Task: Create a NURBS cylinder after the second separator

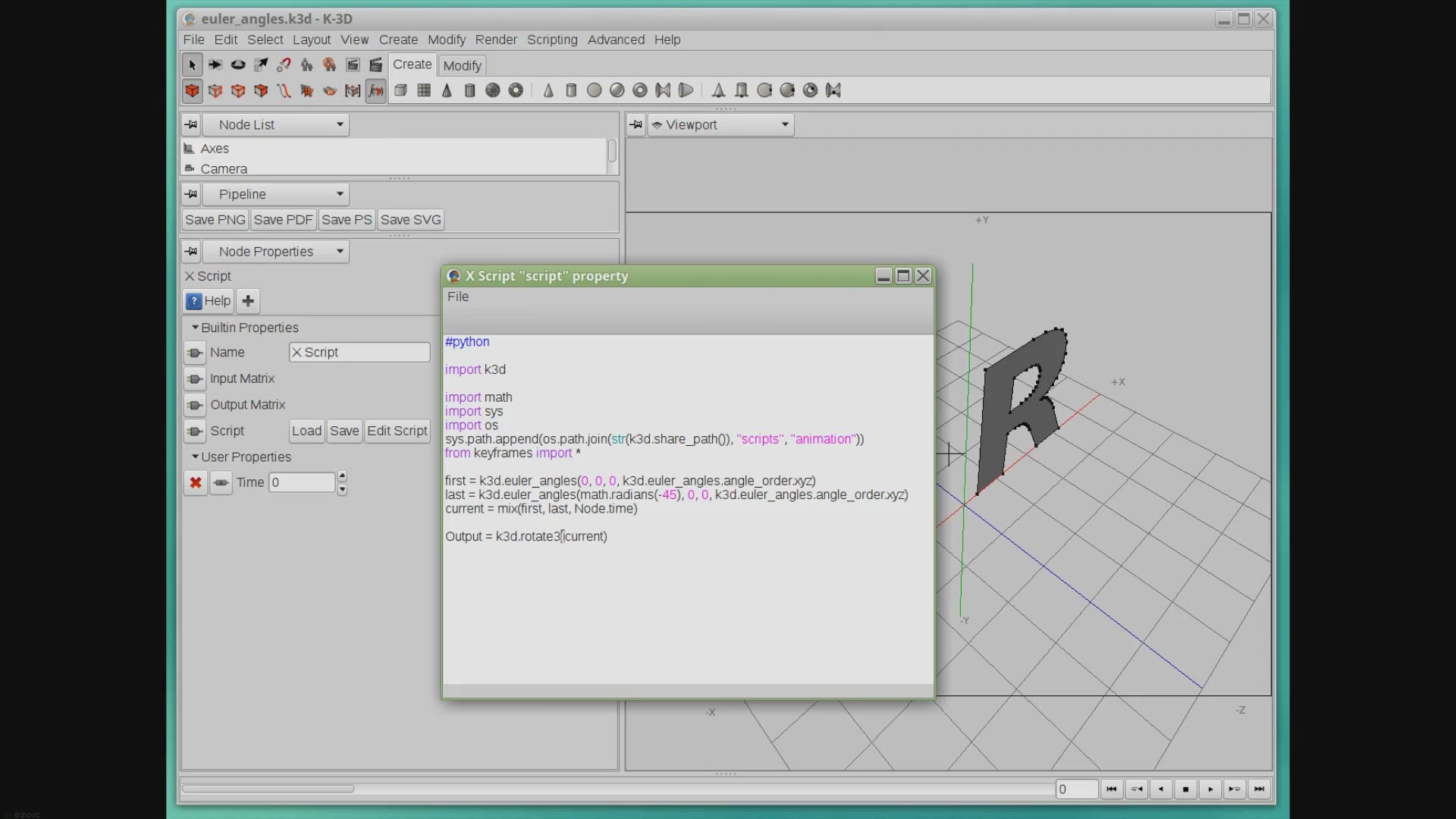Action: pyautogui.click(x=742, y=91)
